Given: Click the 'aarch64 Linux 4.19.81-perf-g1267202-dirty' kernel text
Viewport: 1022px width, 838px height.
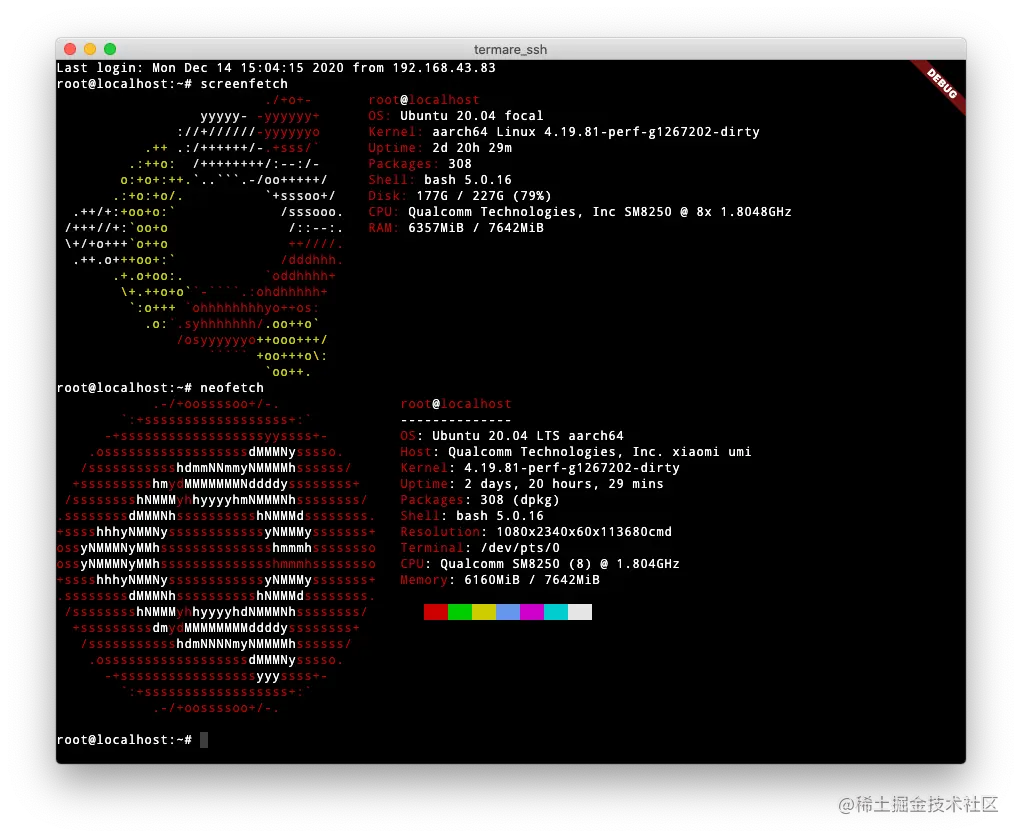Looking at the screenshot, I should pos(596,132).
